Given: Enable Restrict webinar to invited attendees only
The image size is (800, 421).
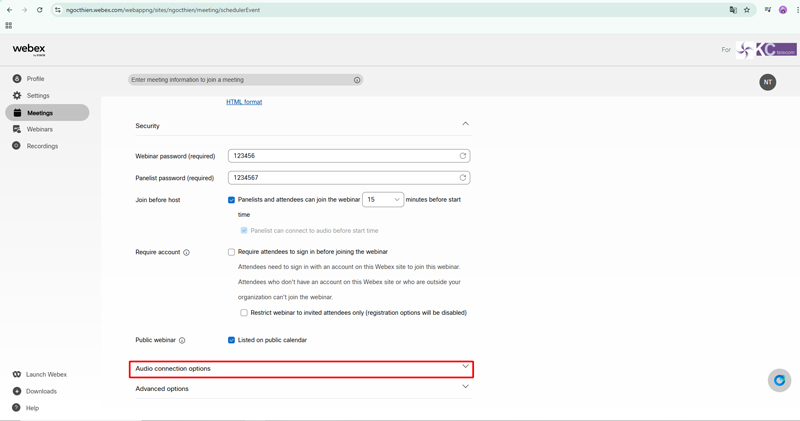Looking at the screenshot, I should coord(244,313).
